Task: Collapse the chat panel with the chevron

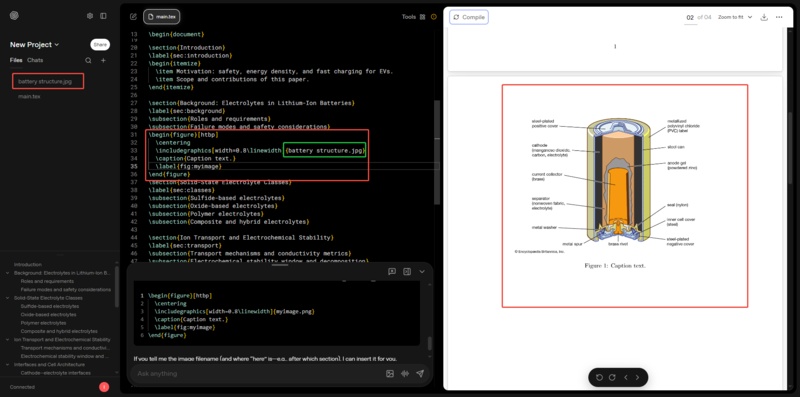Action: pyautogui.click(x=422, y=271)
